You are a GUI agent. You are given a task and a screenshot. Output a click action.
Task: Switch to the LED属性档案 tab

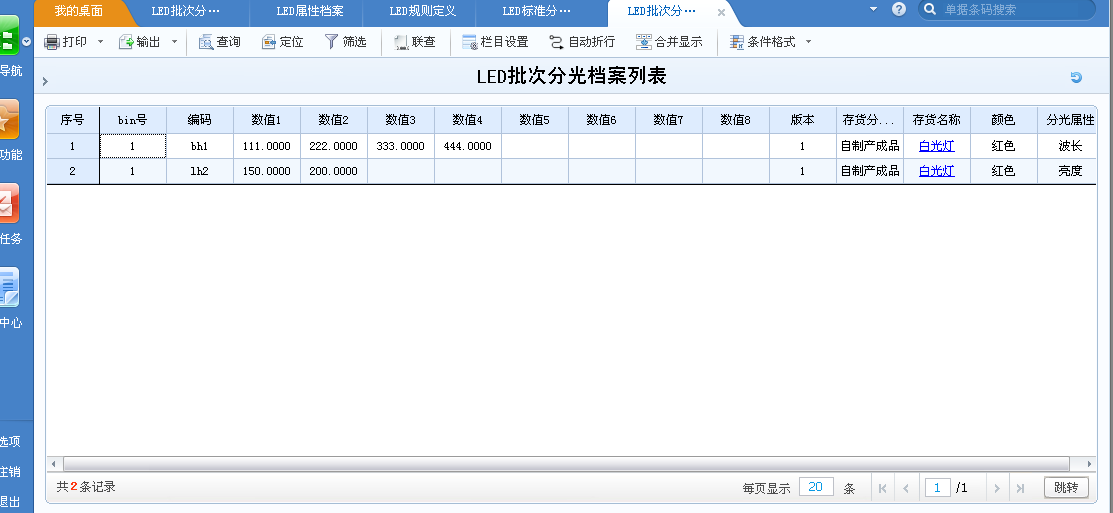(310, 11)
